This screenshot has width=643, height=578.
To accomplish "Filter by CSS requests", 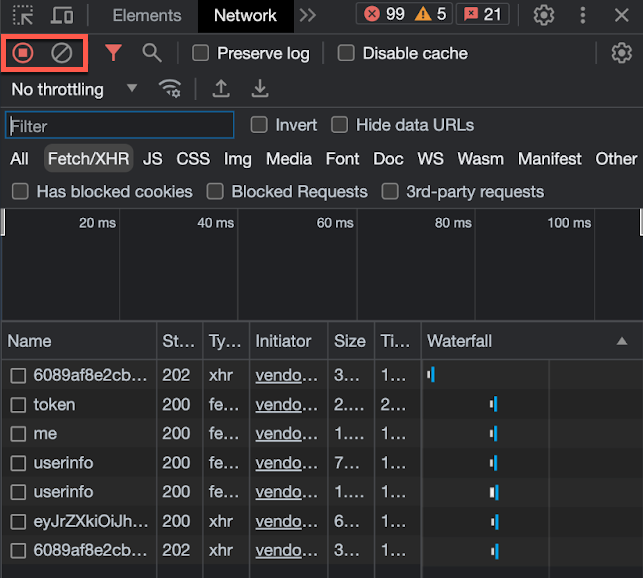I will coord(193,159).
